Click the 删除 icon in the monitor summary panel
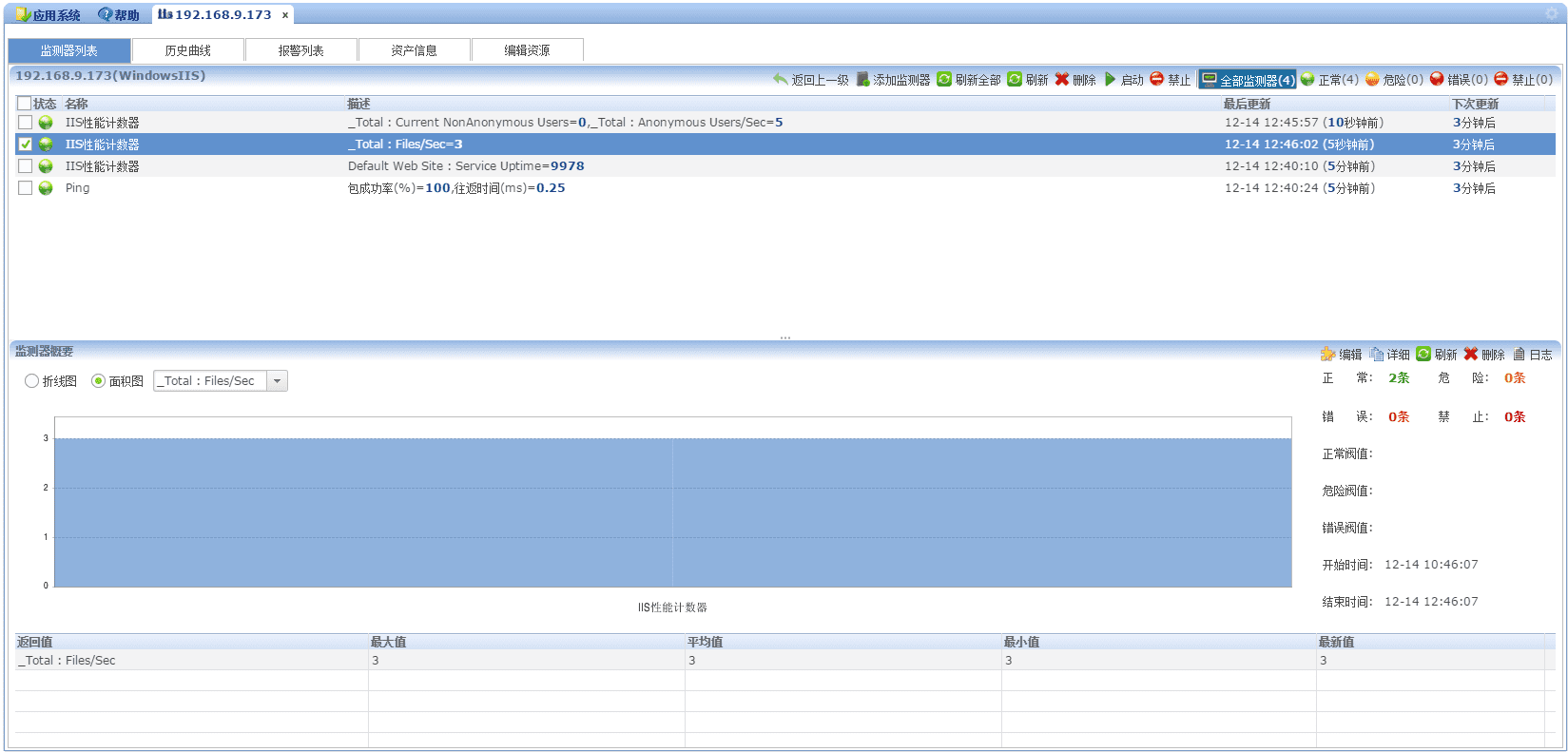 coord(1471,354)
